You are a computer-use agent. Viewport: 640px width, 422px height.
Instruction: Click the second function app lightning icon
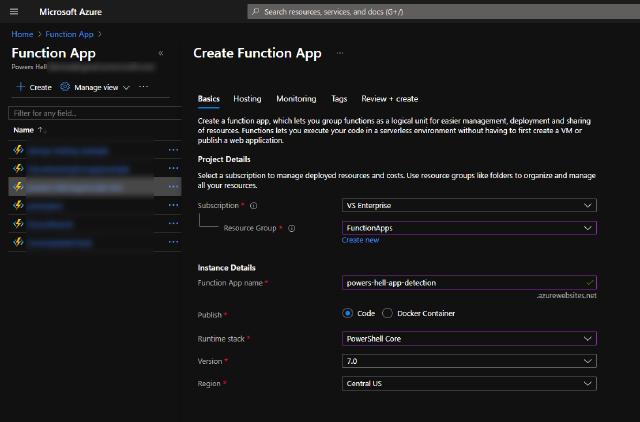(x=18, y=168)
